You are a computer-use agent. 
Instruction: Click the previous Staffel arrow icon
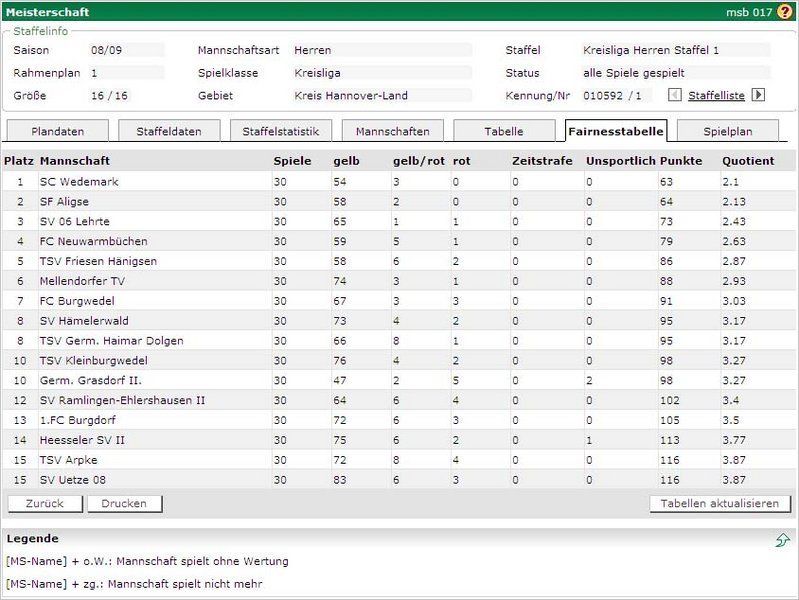[675, 95]
